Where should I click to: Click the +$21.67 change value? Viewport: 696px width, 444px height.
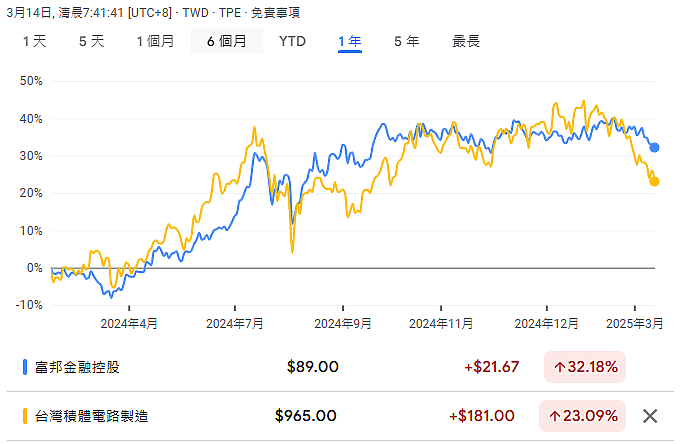(x=491, y=367)
